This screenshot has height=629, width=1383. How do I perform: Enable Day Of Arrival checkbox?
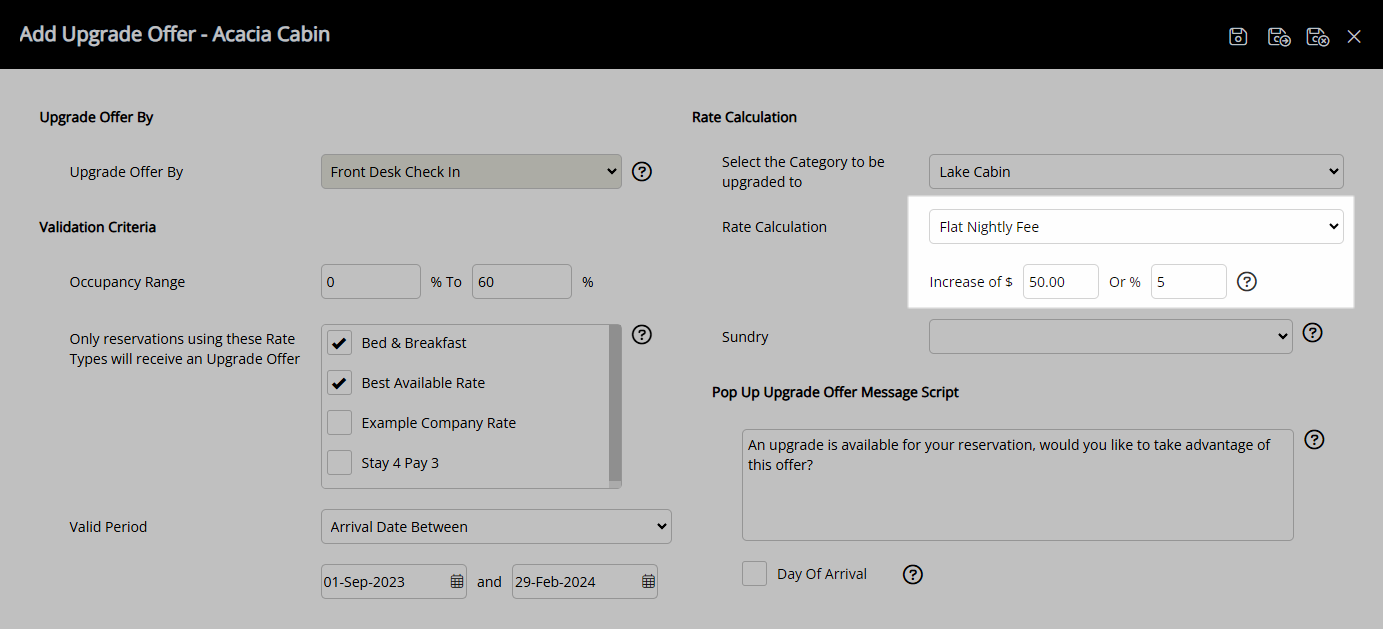[x=755, y=573]
